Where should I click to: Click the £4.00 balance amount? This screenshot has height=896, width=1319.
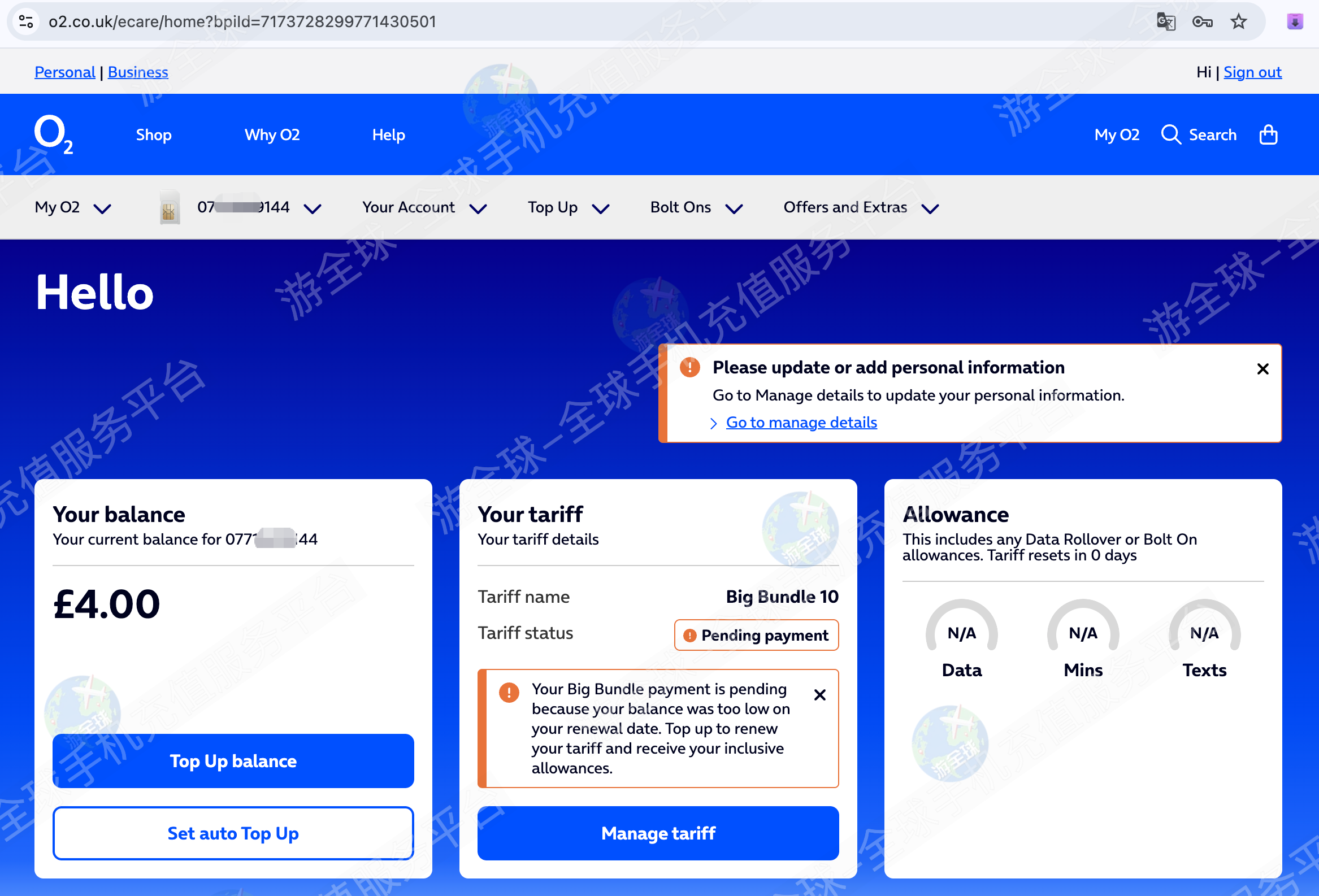tap(107, 603)
